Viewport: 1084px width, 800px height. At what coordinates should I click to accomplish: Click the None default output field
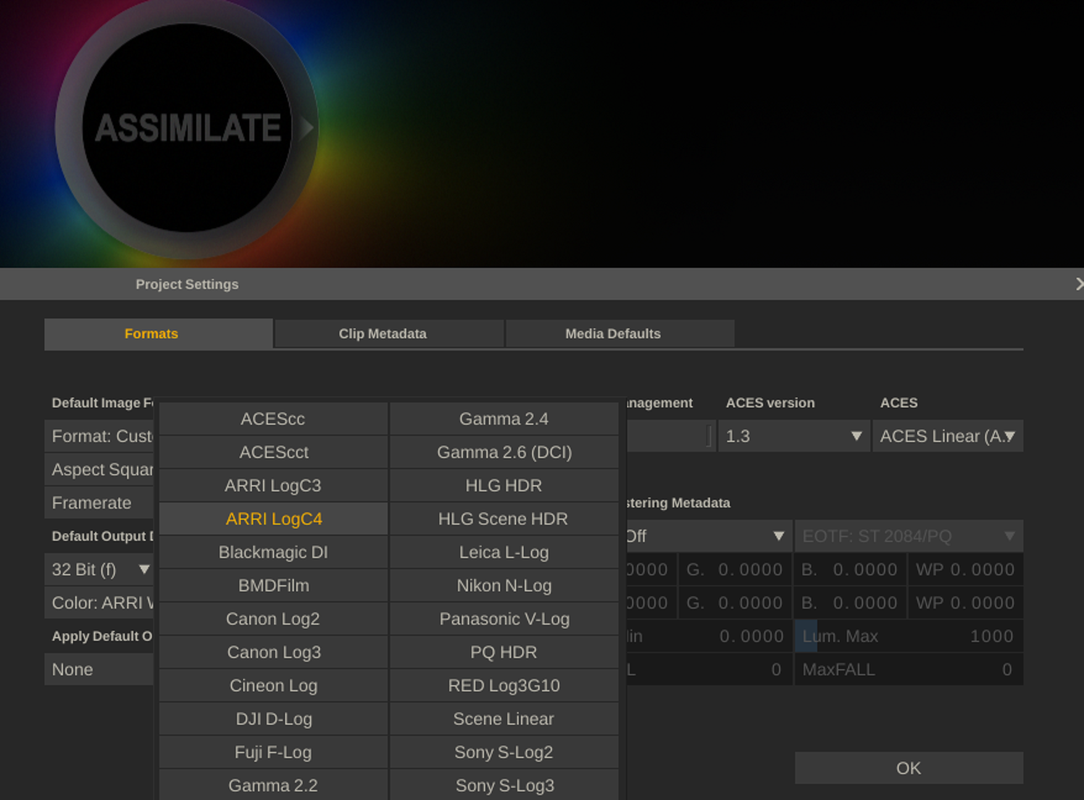[x=100, y=669]
